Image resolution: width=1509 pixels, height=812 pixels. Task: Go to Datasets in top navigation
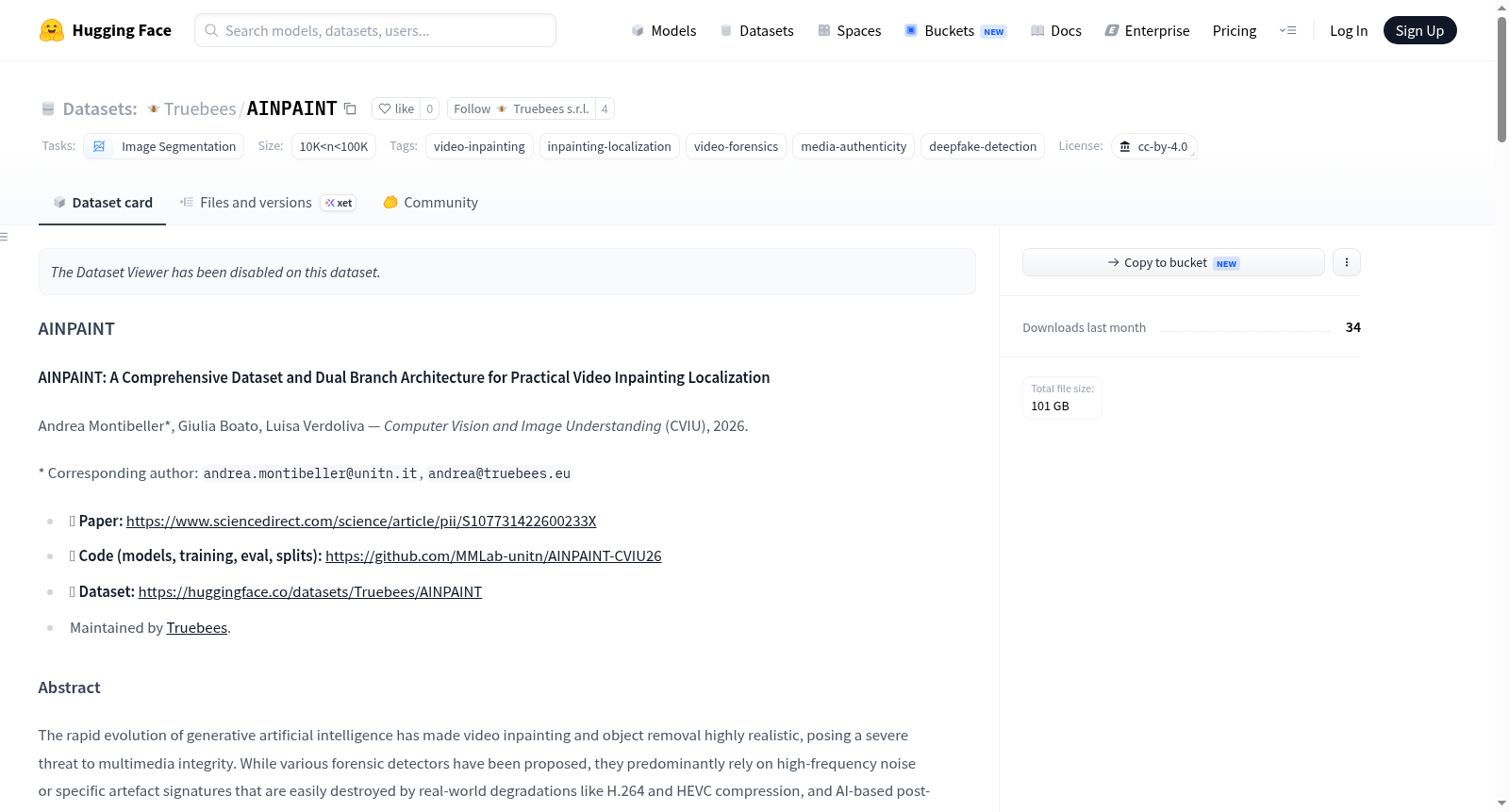pos(756,30)
